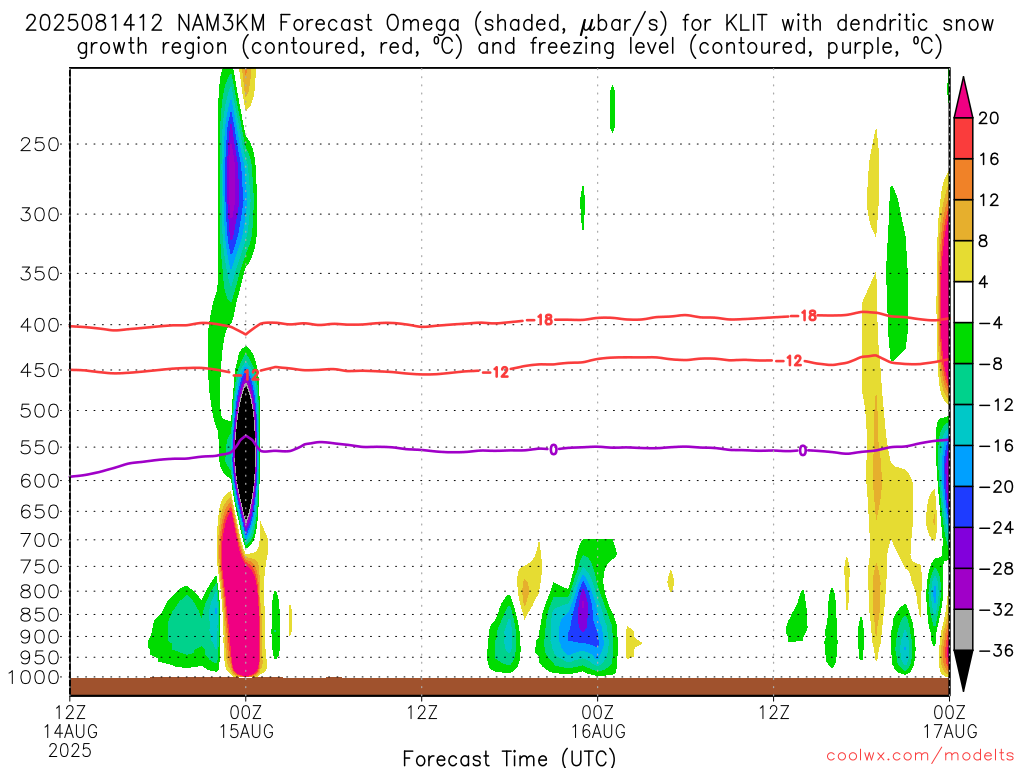
Task: Click the colorbar label '-32'
Action: 996,609
